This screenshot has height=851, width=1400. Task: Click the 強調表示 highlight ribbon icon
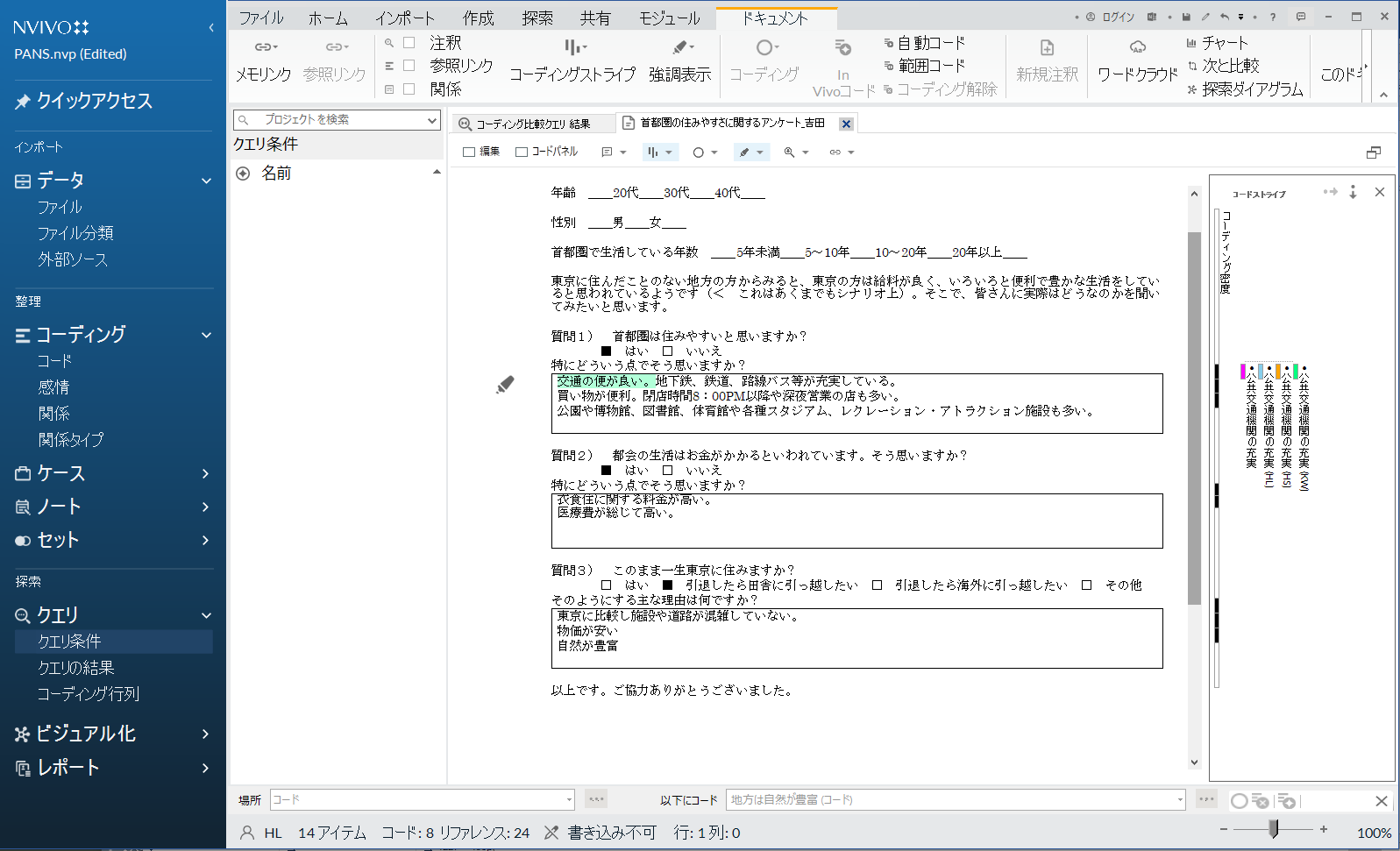click(x=680, y=48)
